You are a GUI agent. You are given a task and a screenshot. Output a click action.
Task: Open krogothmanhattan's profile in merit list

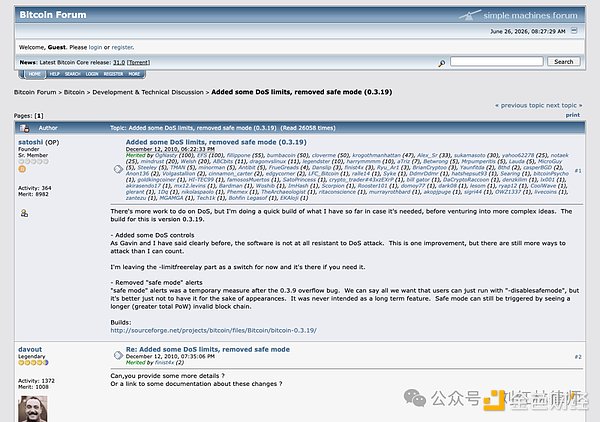(377, 155)
